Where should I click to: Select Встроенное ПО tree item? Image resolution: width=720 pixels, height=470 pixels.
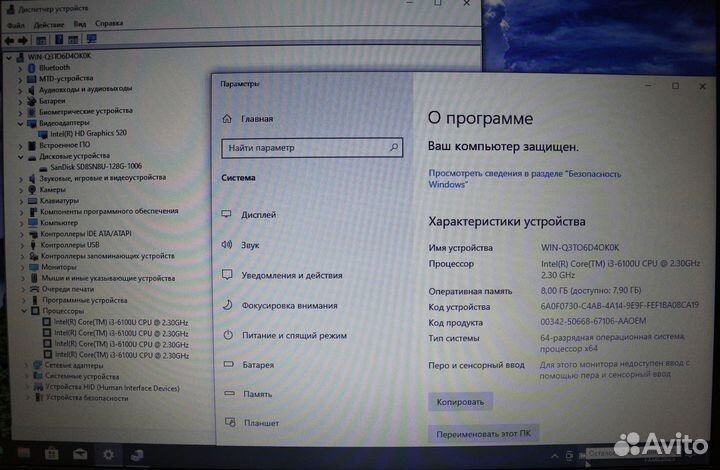(x=64, y=145)
